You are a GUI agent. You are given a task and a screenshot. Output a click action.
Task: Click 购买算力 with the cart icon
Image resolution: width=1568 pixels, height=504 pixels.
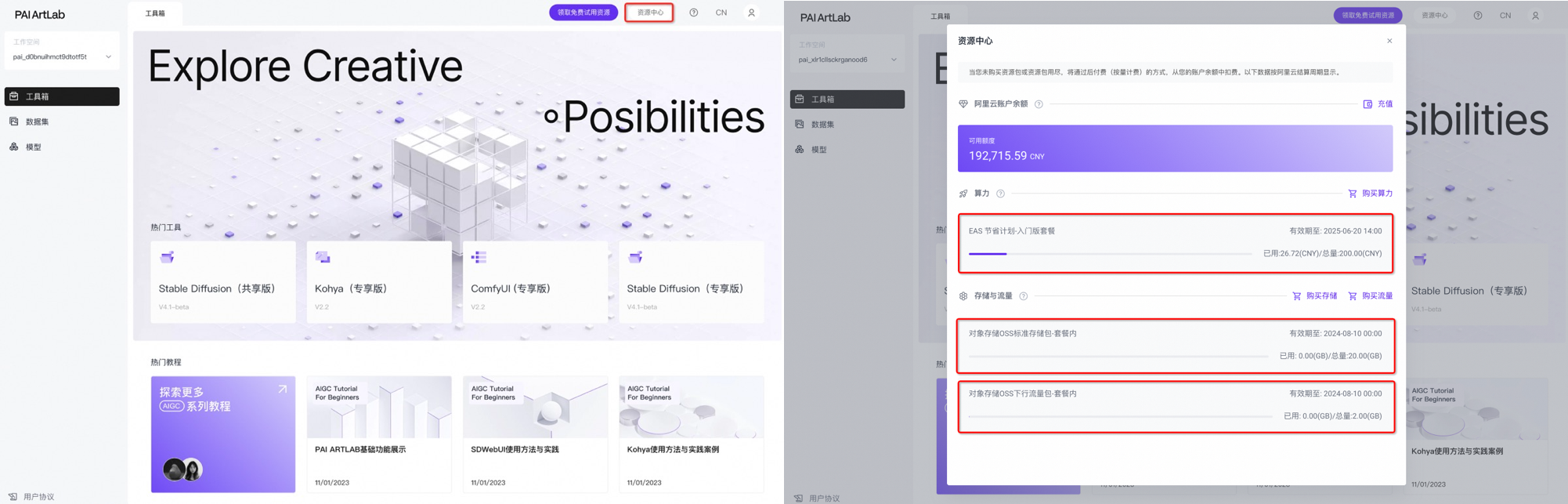(1370, 194)
